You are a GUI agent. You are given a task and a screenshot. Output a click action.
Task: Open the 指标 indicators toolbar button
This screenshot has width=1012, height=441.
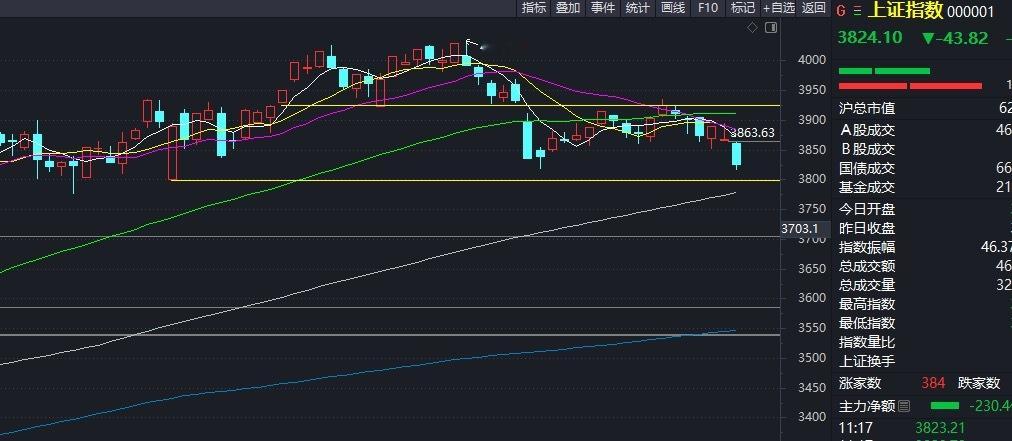[x=533, y=8]
